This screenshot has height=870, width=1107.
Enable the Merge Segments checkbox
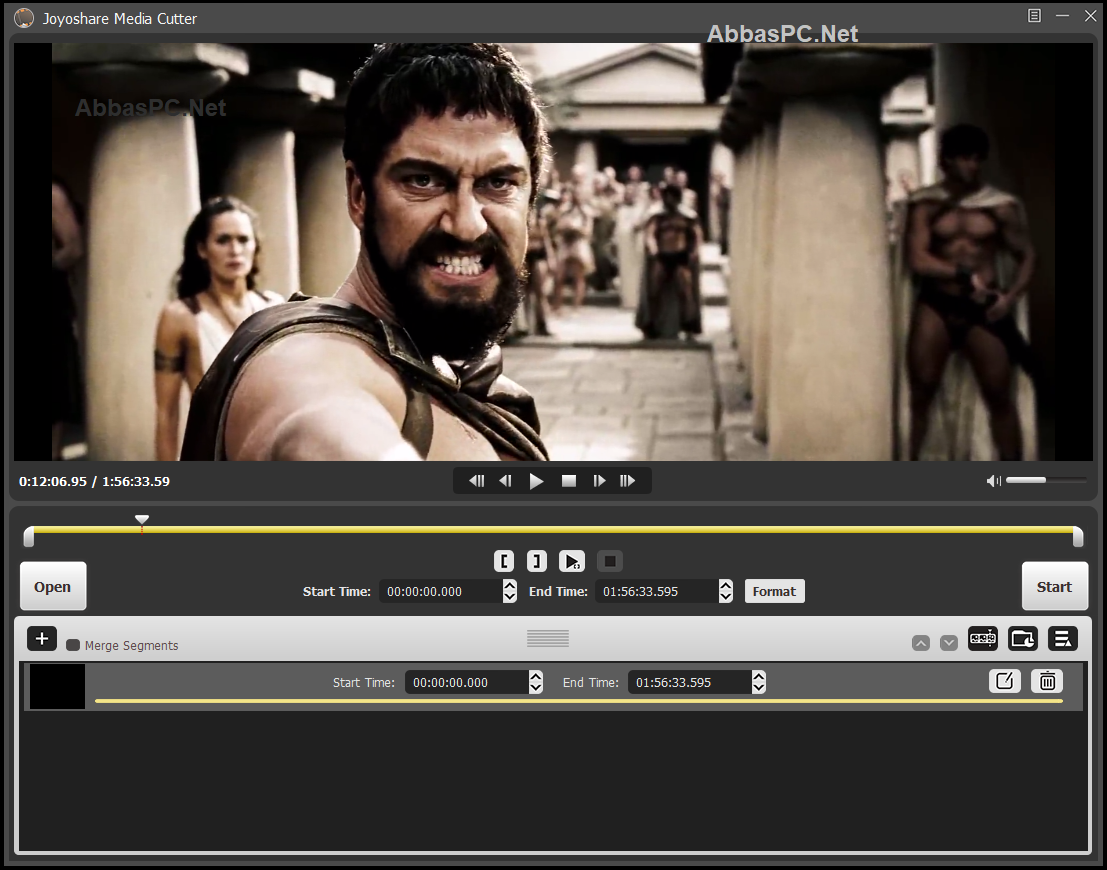(73, 645)
